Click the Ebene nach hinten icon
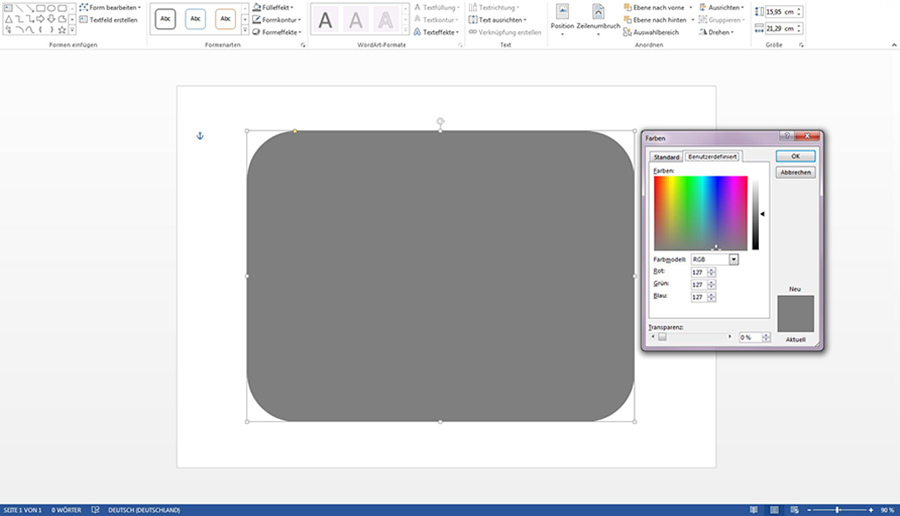Screen dimensions: 900x516 (x=627, y=20)
